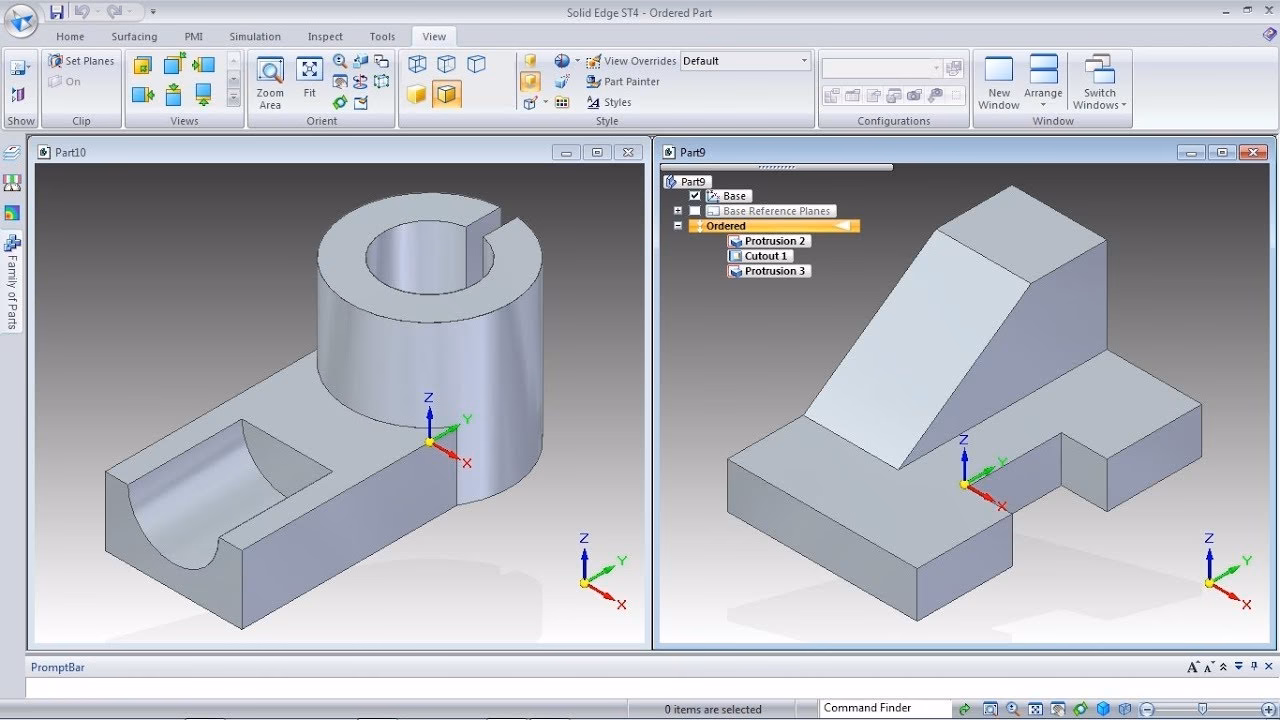Expand the Base Reference Planes tree node

click(x=677, y=211)
